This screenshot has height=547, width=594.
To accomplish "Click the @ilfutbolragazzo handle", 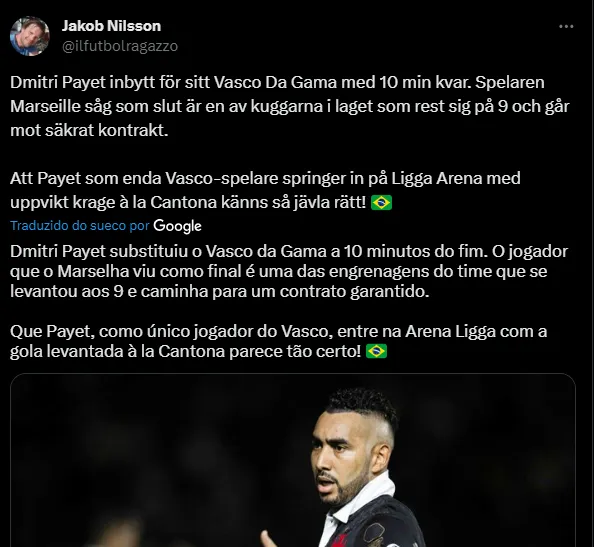I will tap(120, 46).
